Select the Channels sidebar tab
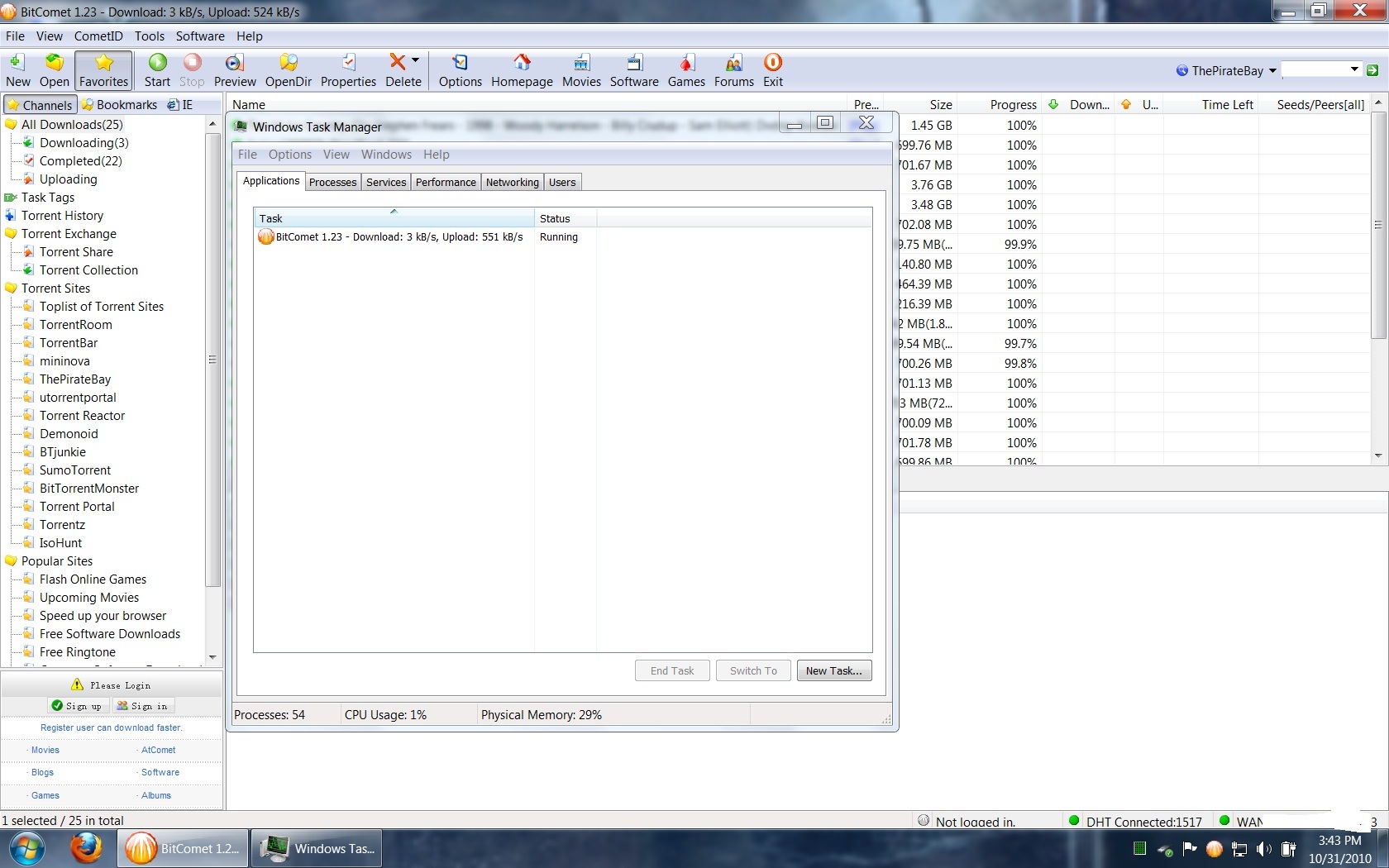The height and width of the screenshot is (868, 1389). (41, 105)
